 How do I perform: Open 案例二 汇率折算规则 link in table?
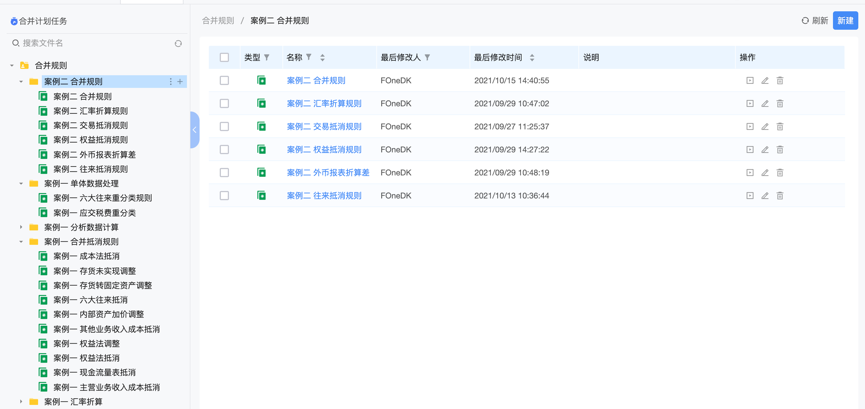(x=324, y=103)
